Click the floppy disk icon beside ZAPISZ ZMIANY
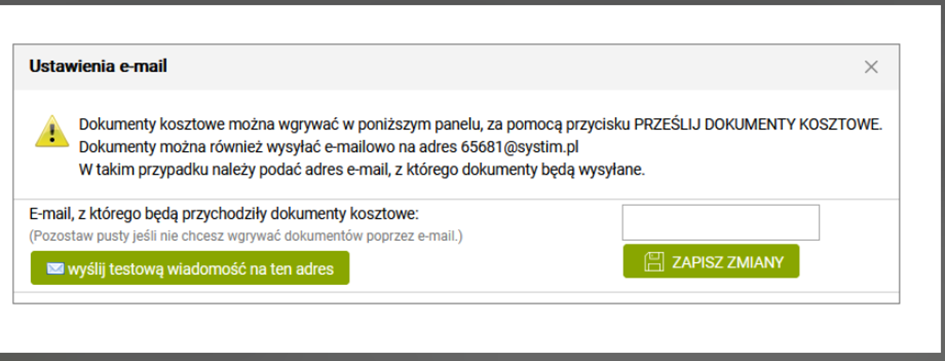Image resolution: width=945 pixels, height=361 pixels. [x=654, y=262]
